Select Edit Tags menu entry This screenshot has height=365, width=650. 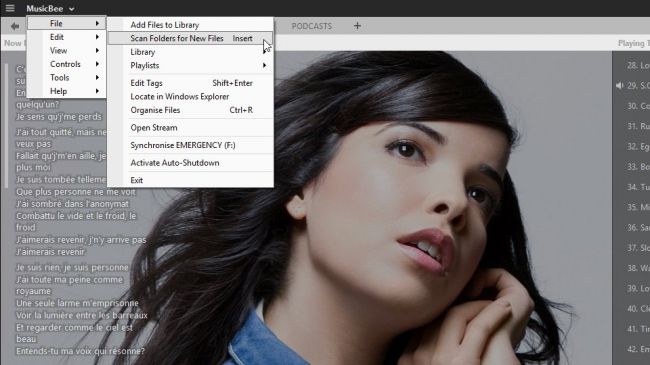(190, 83)
